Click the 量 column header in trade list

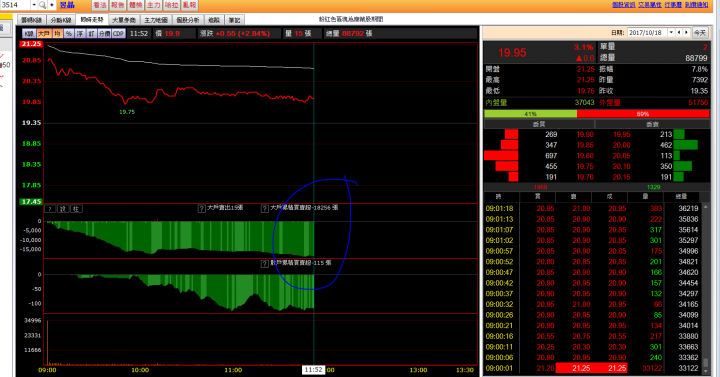(x=645, y=197)
